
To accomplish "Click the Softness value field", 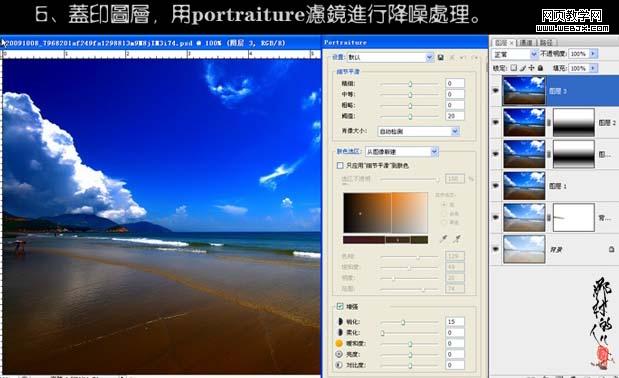I will pyautogui.click(x=455, y=333).
